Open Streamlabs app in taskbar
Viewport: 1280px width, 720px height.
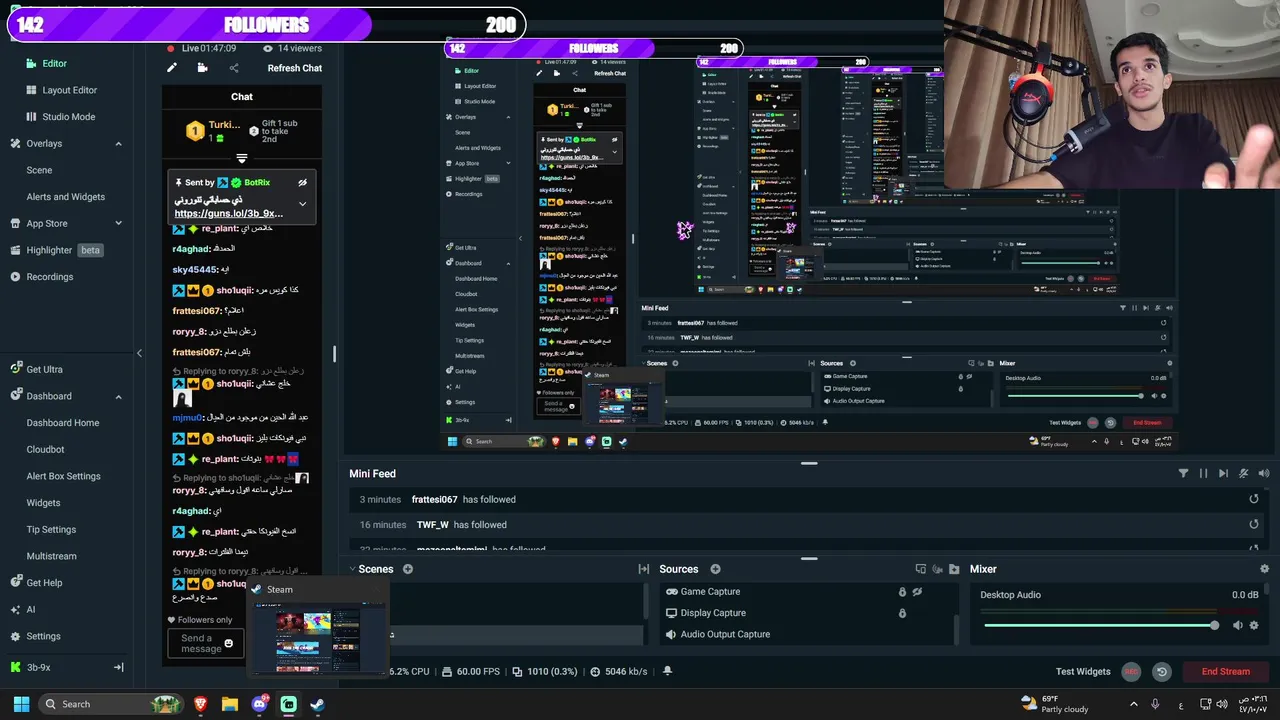[288, 704]
